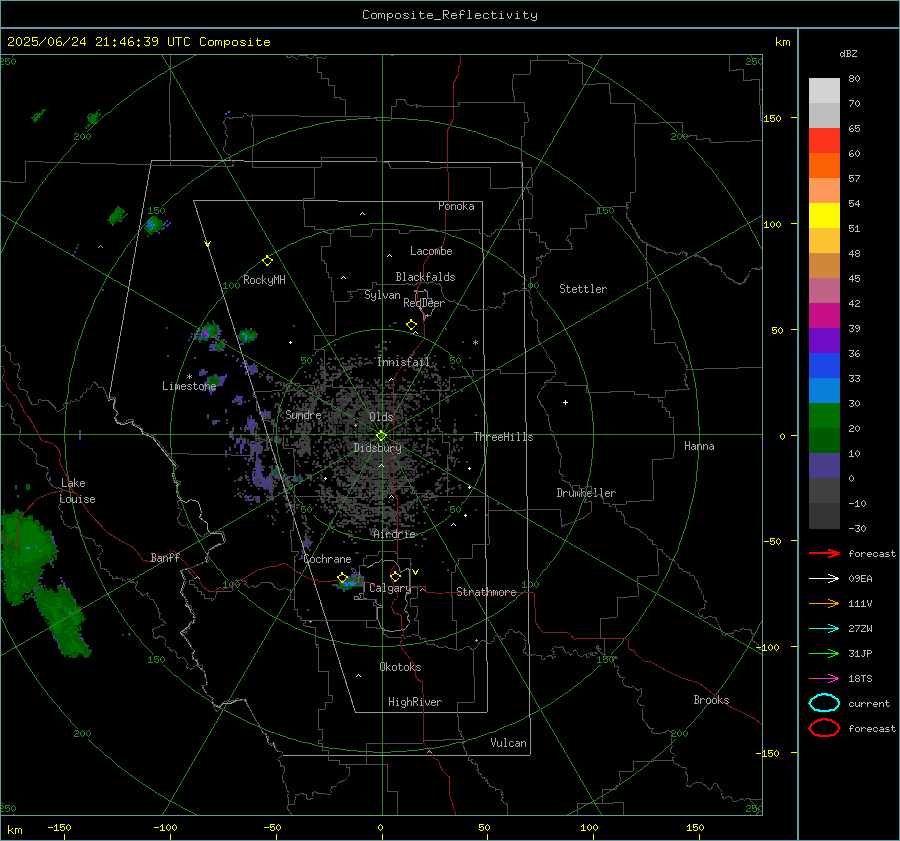Click the white plus marker west of Hanna
The height and width of the screenshot is (841, 900).
[x=565, y=402]
